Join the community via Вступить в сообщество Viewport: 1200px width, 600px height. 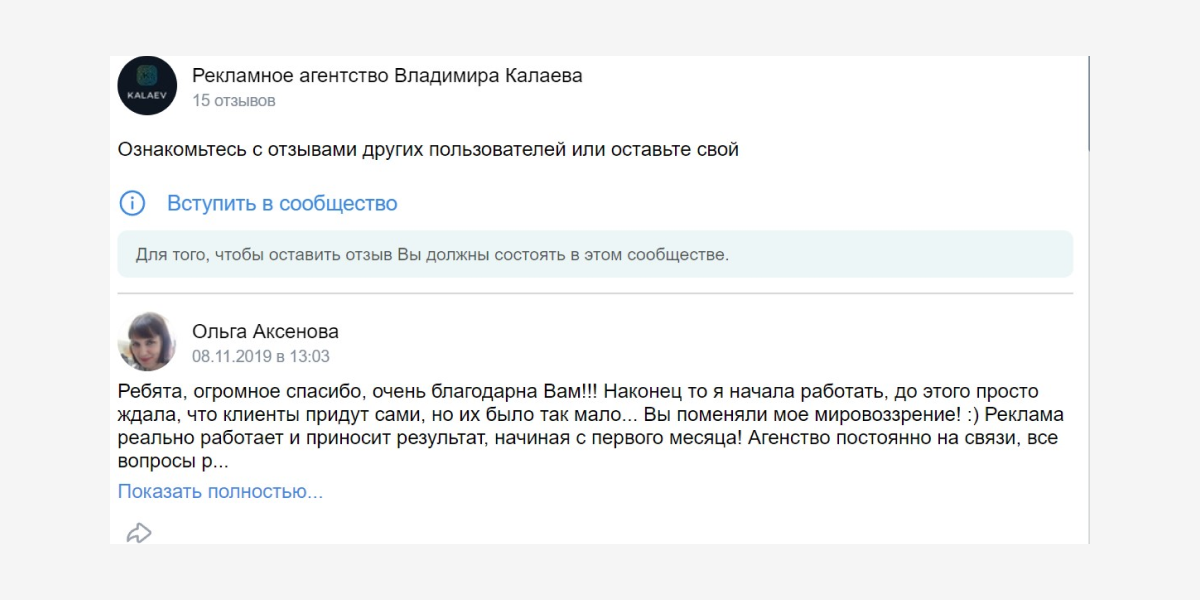[282, 204]
